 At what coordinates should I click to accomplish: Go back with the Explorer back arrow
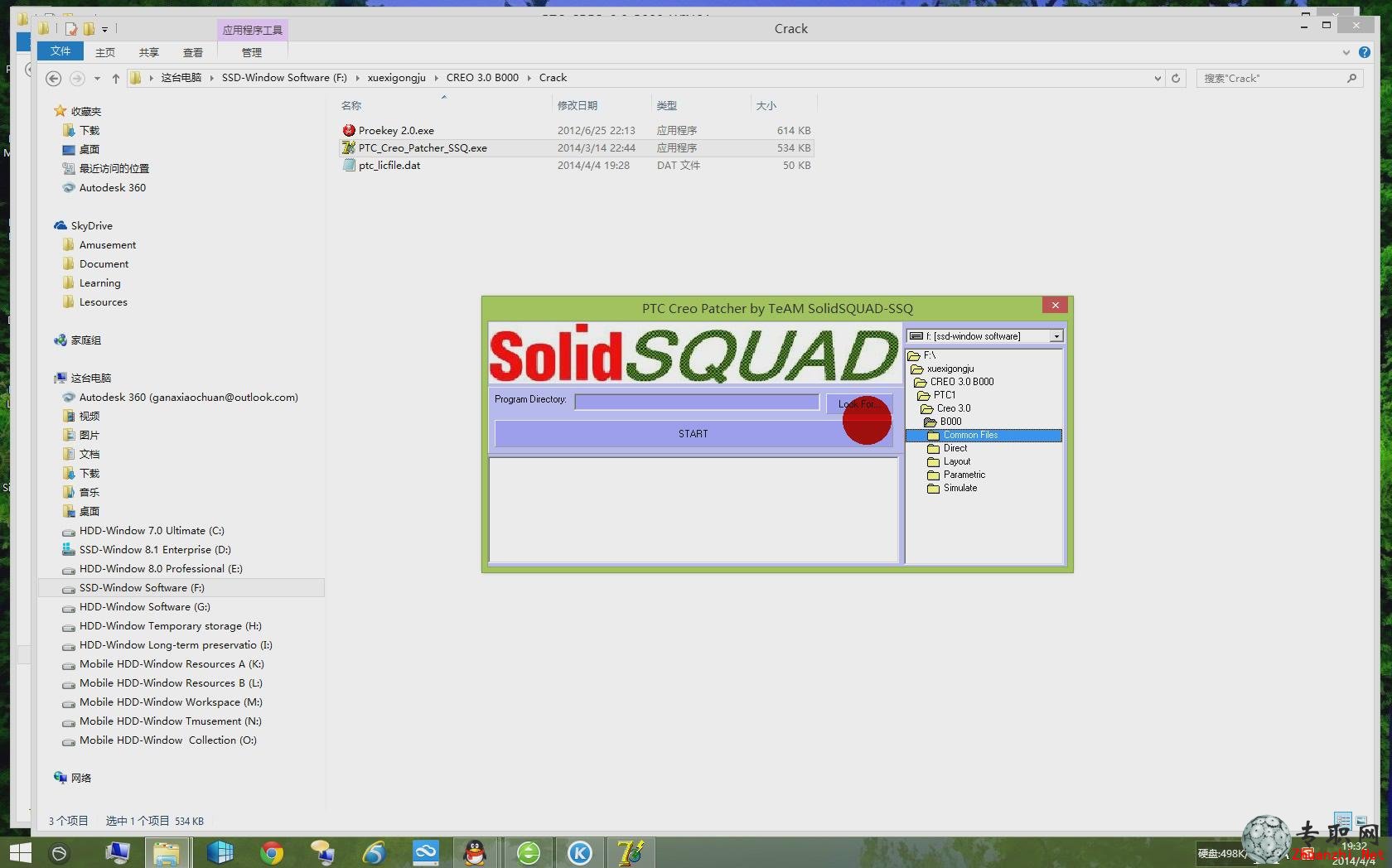coord(53,78)
